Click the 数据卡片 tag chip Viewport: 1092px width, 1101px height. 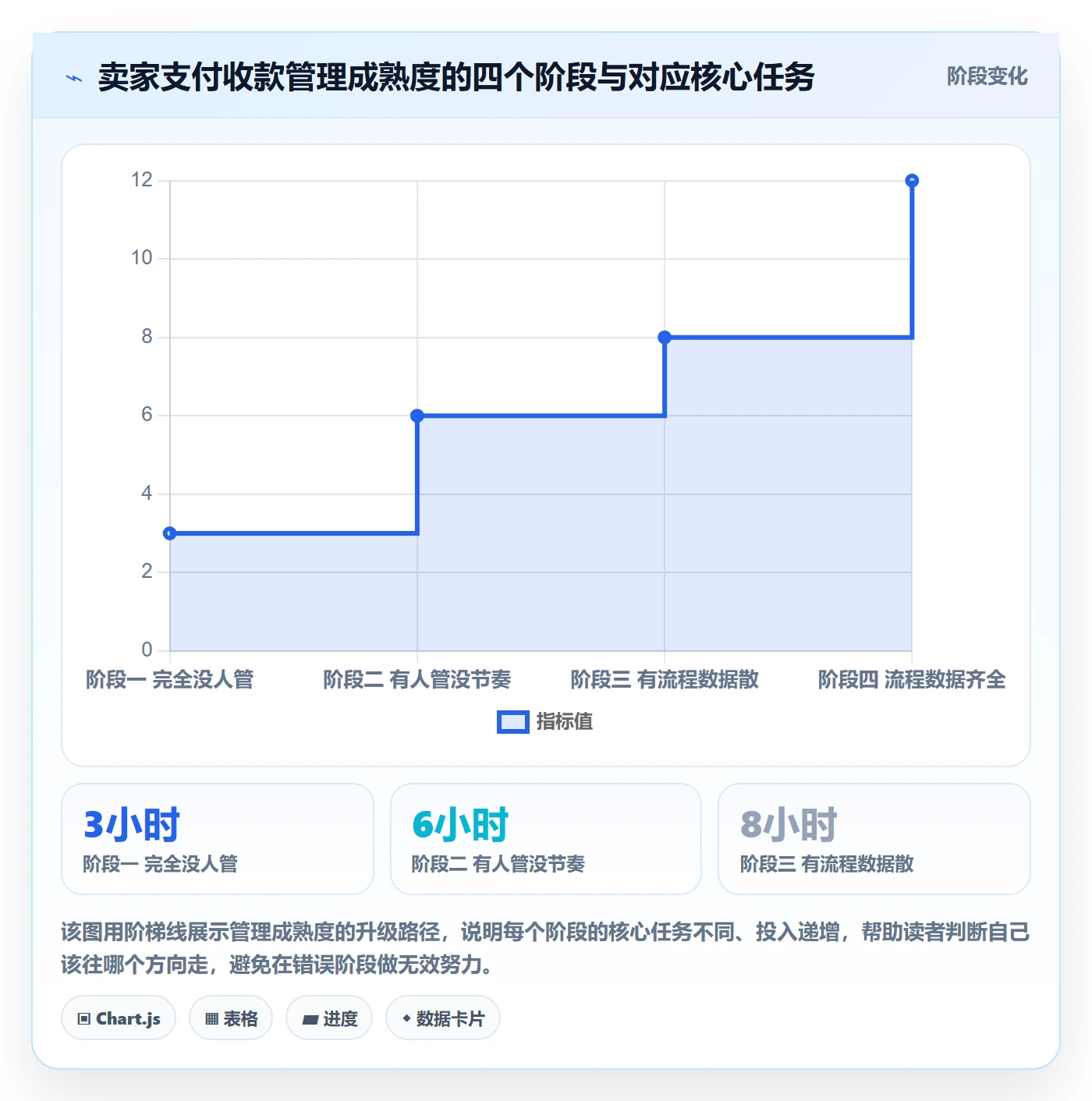(443, 1018)
